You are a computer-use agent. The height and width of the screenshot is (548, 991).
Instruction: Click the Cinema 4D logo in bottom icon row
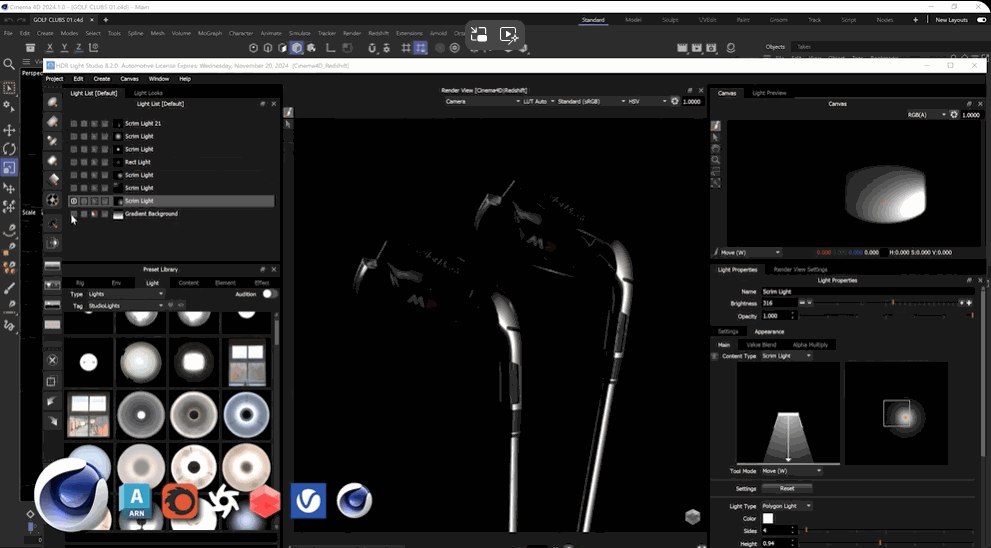[x=354, y=501]
